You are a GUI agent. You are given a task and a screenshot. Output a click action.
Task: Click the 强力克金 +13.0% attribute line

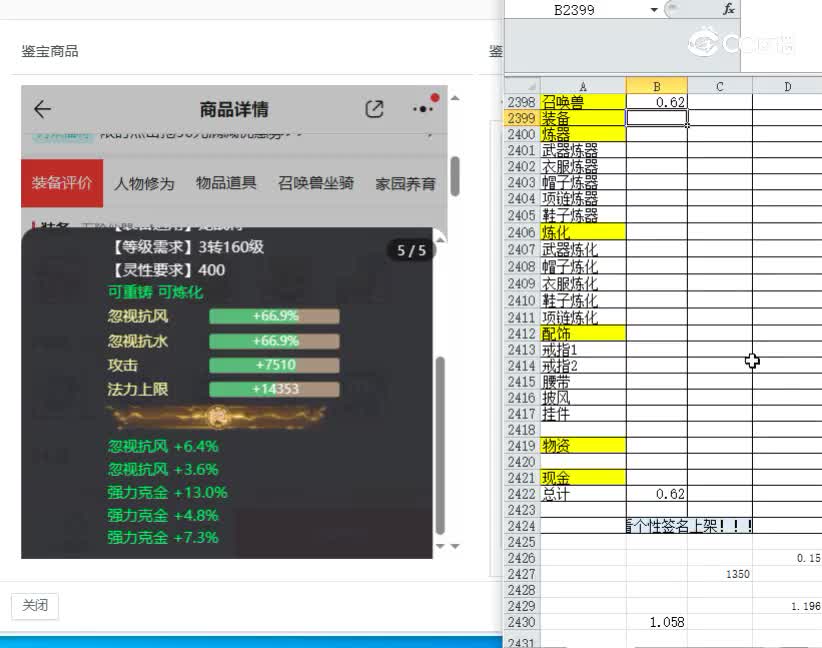(167, 493)
